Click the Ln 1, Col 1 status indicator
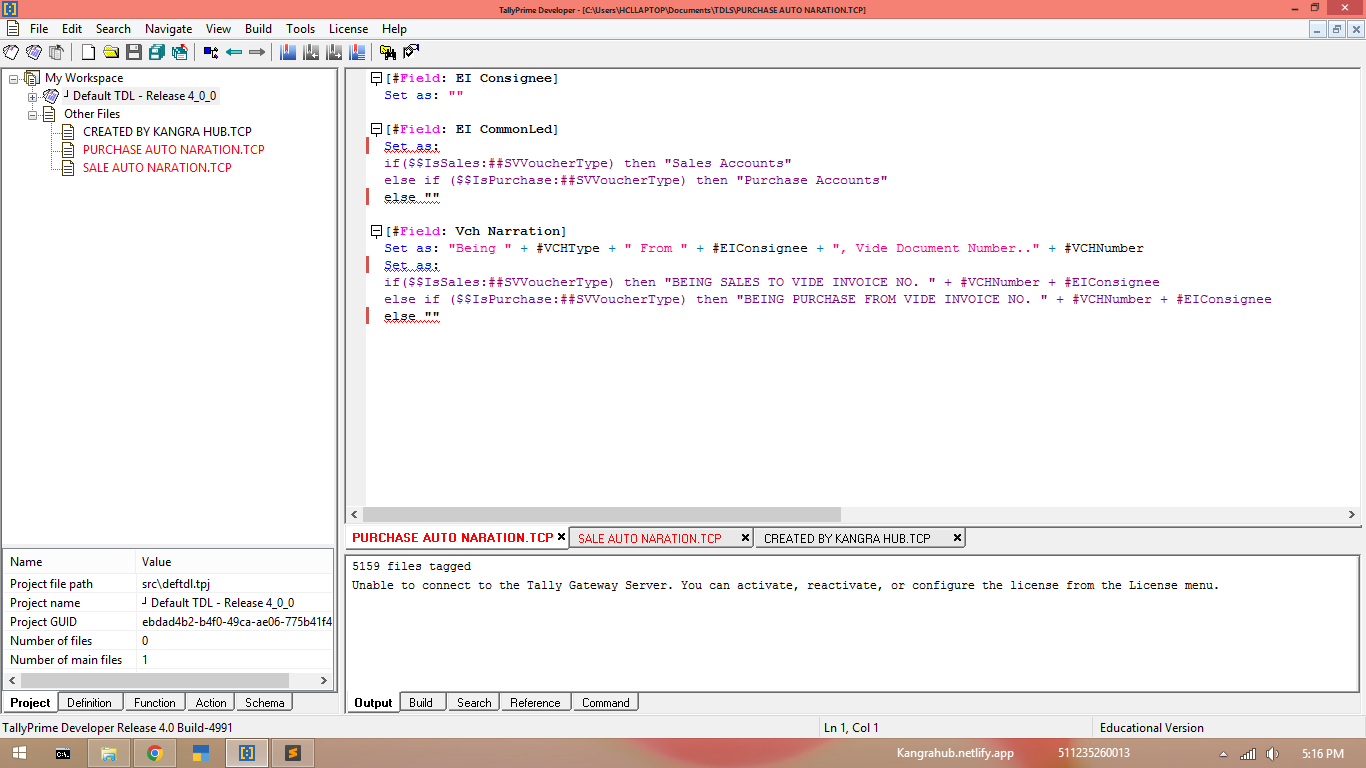This screenshot has width=1366, height=768. click(850, 728)
